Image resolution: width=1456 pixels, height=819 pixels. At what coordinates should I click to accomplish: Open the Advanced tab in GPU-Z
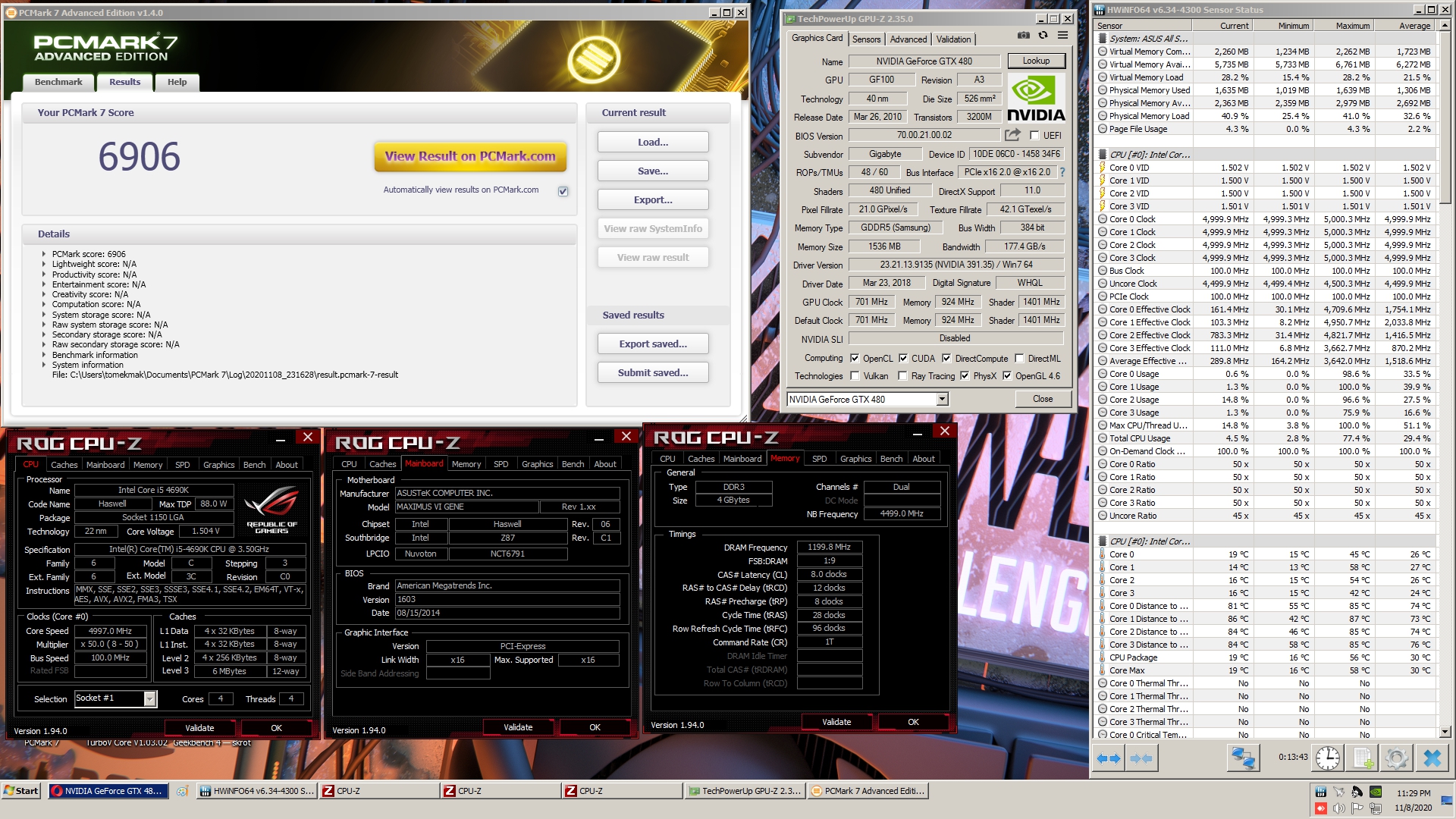[x=908, y=39]
